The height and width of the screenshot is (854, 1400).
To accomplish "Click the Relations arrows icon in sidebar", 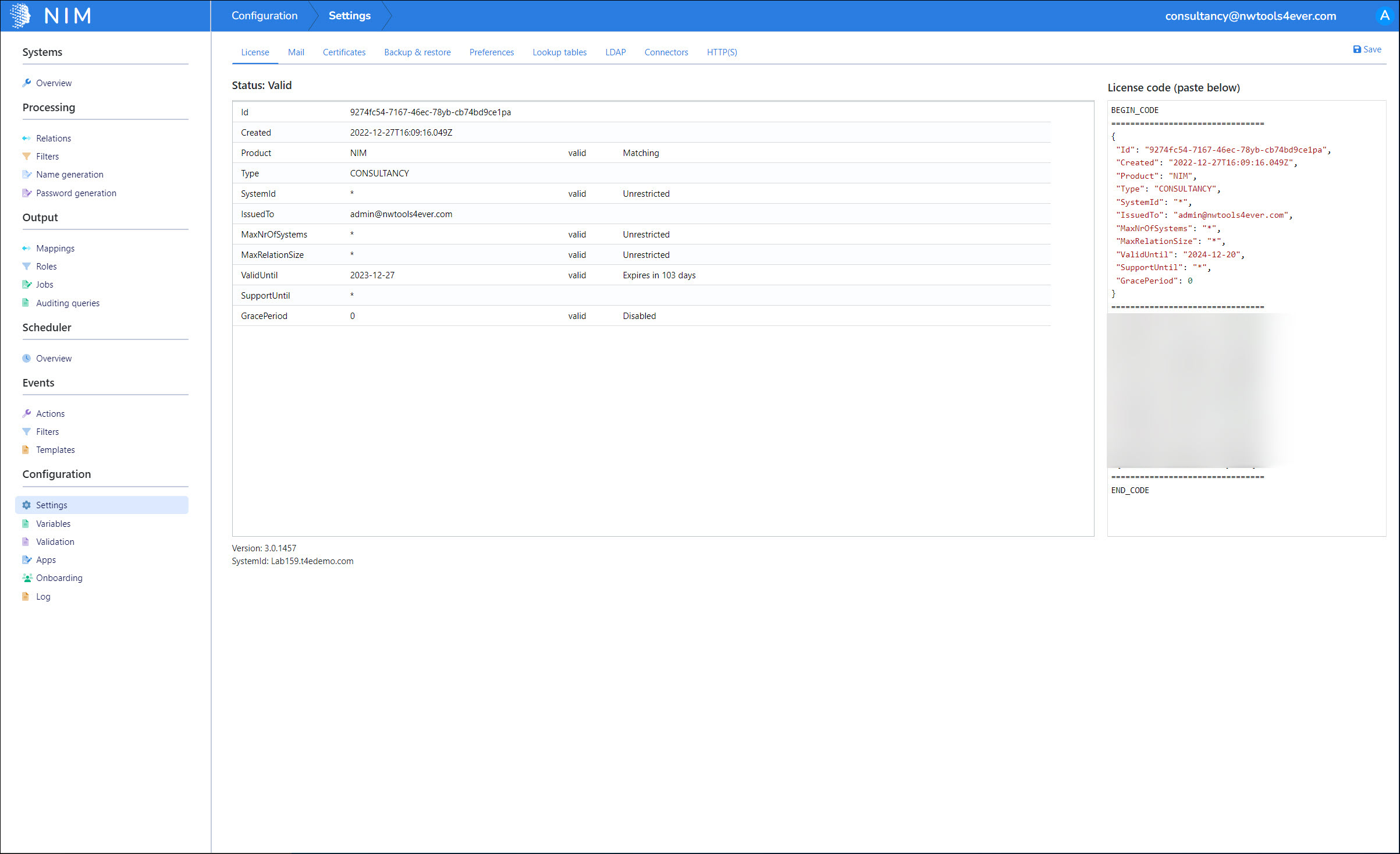I will [x=26, y=139].
